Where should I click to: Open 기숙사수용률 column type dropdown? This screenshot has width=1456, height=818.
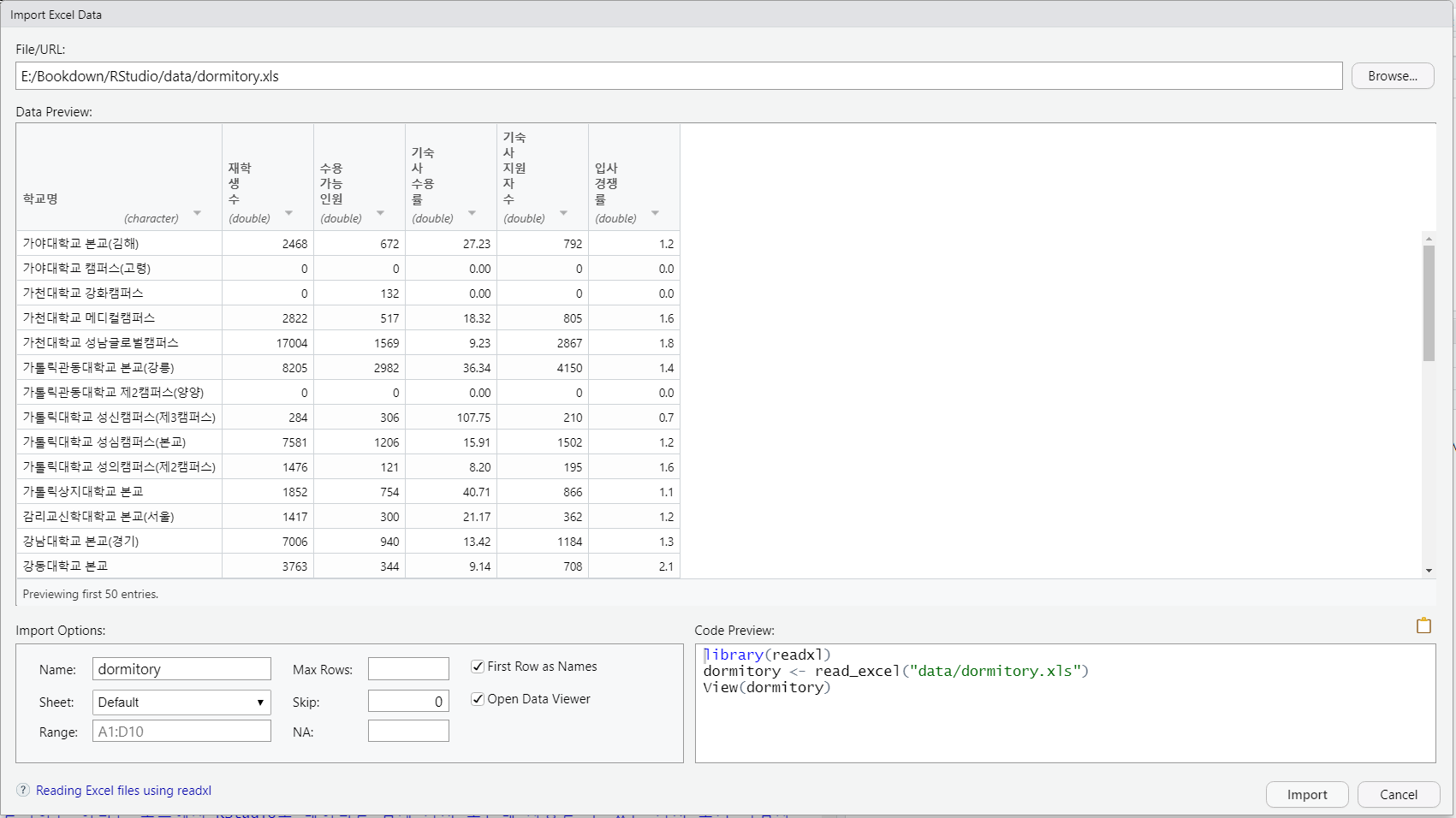click(472, 213)
